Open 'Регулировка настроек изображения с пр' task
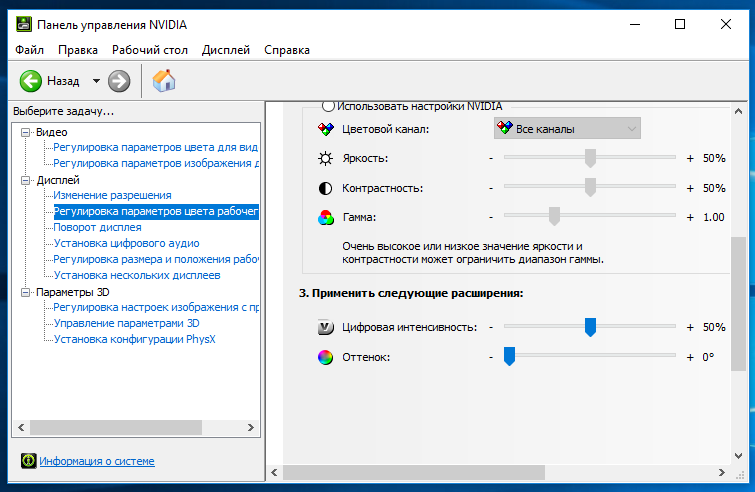This screenshot has width=755, height=492. (x=156, y=307)
